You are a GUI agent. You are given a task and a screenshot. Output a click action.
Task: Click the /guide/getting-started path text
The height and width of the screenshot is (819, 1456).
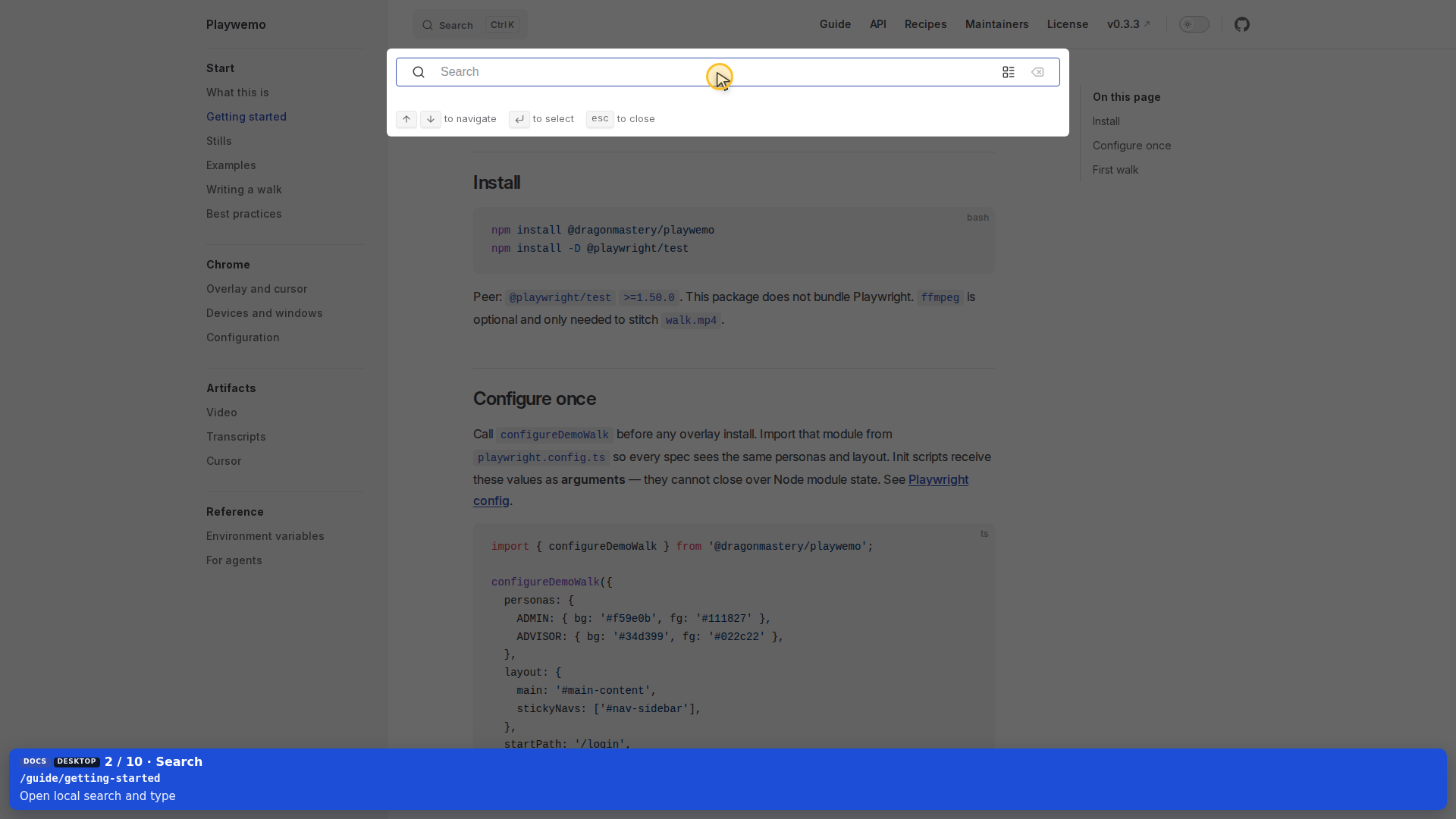[x=90, y=779]
